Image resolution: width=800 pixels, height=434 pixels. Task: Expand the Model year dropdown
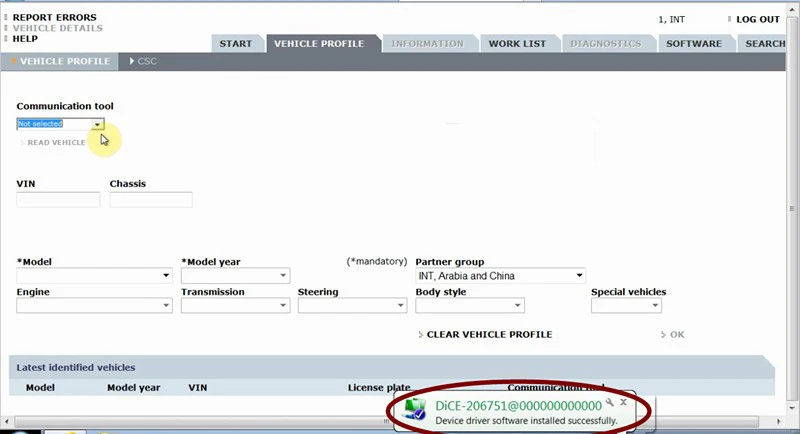236,275
